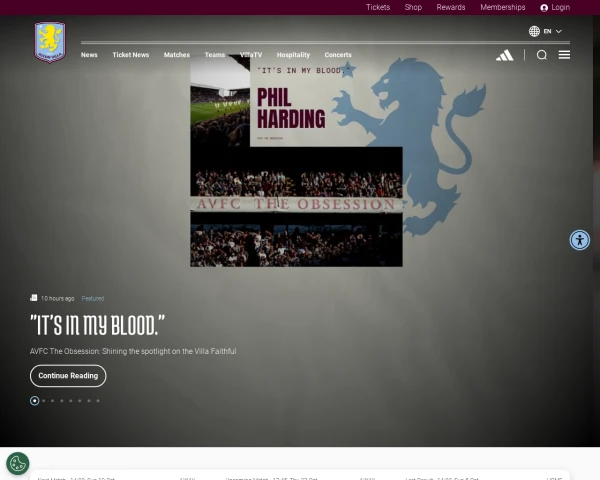Click the Continue Reading button

(x=68, y=376)
